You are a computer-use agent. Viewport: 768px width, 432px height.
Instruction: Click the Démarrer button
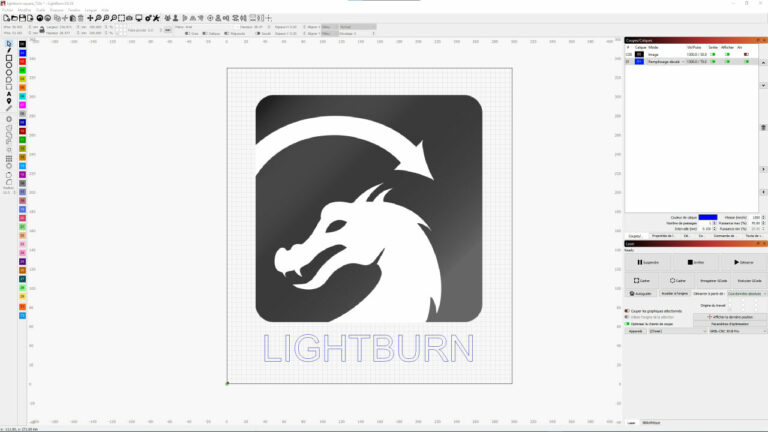point(744,263)
